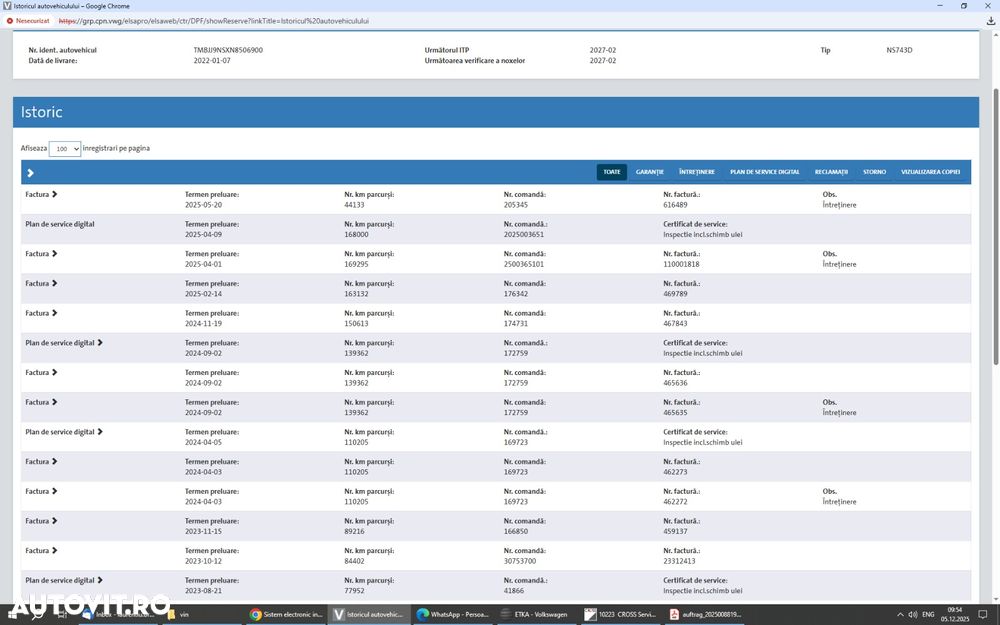The height and width of the screenshot is (625, 1000).
Task: Open the notification center icon
Action: 983,615
